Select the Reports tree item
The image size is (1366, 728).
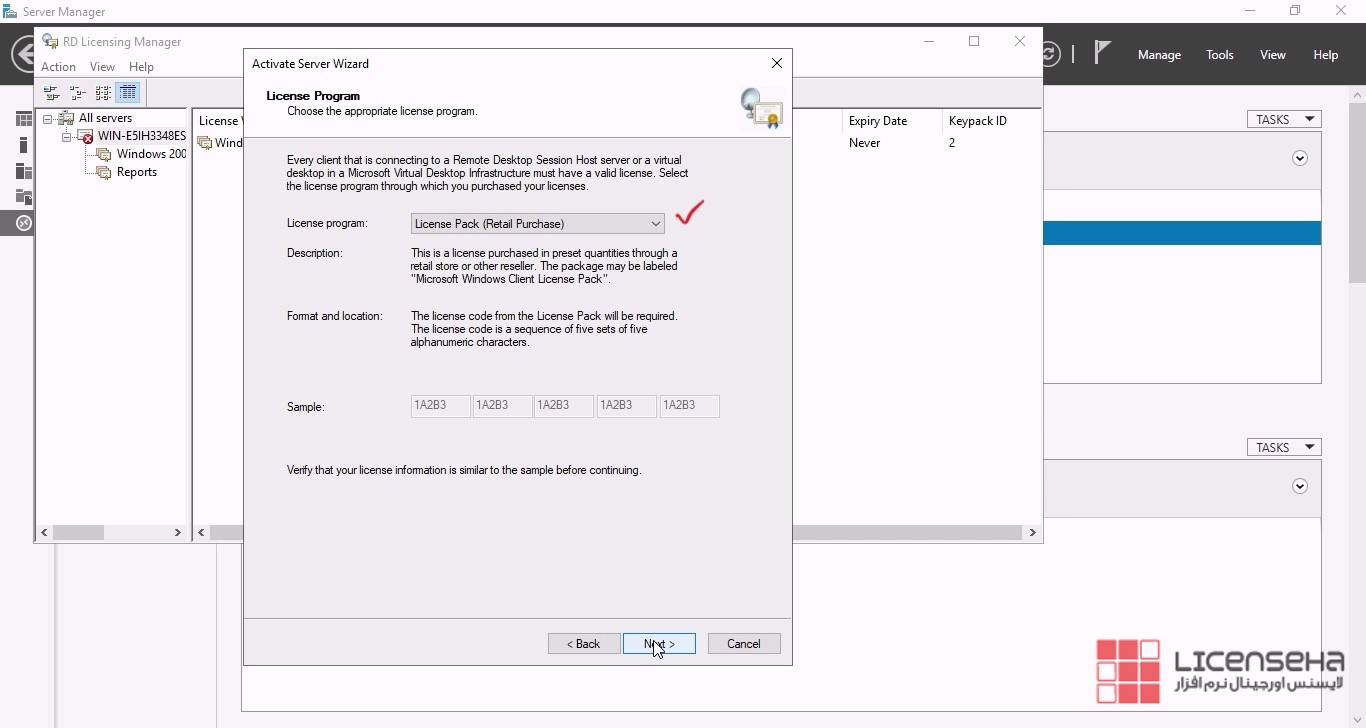(136, 172)
